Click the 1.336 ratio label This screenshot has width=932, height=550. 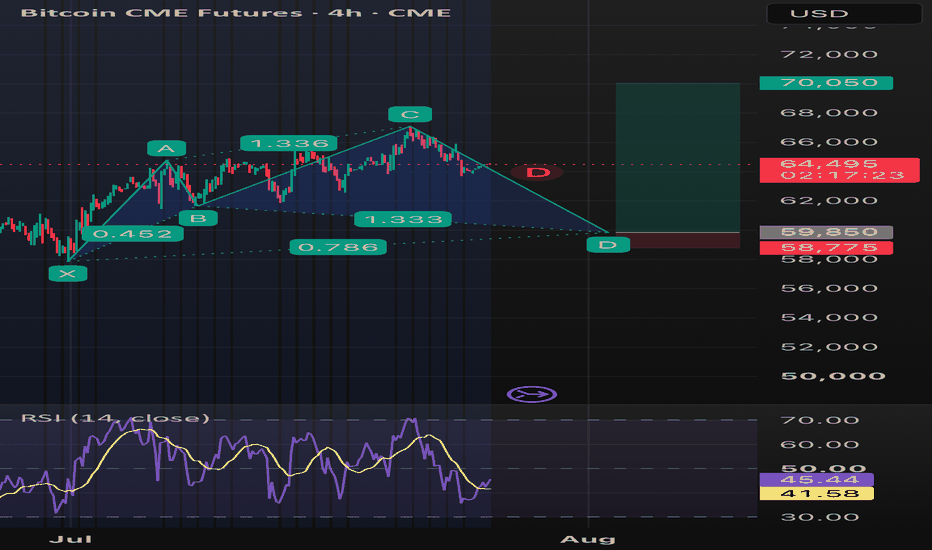coord(289,143)
